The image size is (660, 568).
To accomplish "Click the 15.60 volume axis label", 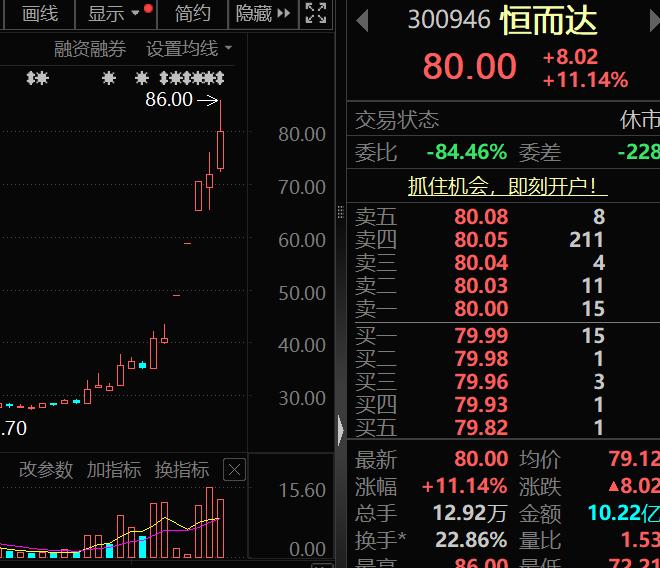I will 302,491.
